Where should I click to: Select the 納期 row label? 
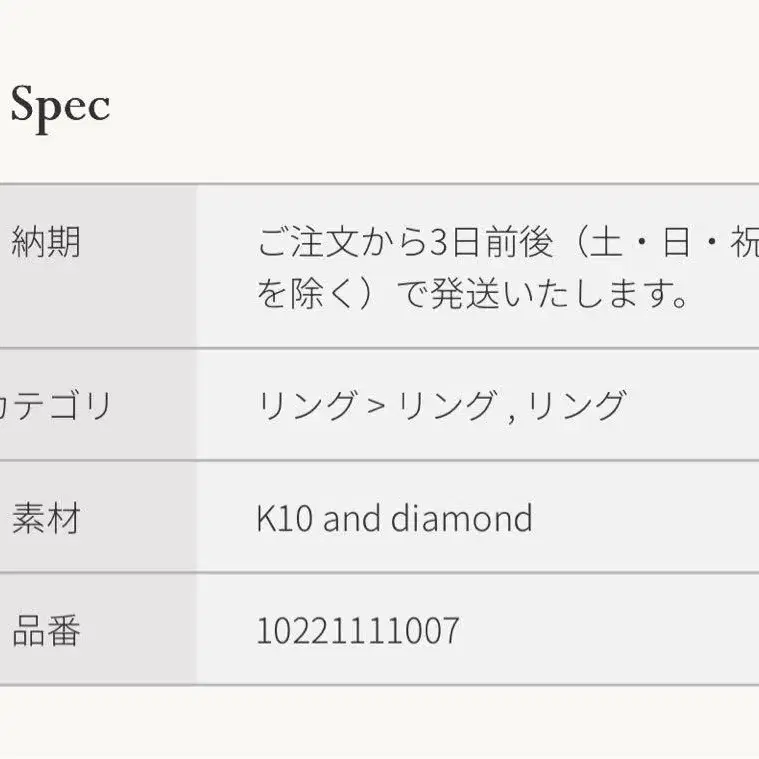click(46, 242)
